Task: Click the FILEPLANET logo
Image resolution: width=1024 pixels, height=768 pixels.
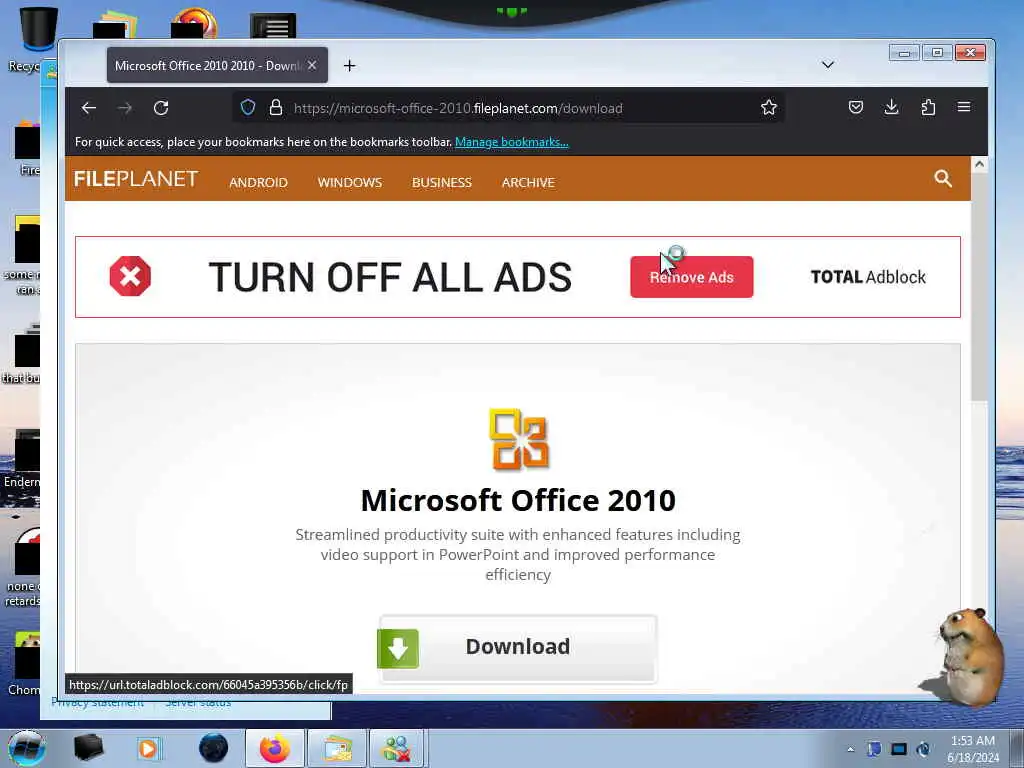Action: coord(136,179)
